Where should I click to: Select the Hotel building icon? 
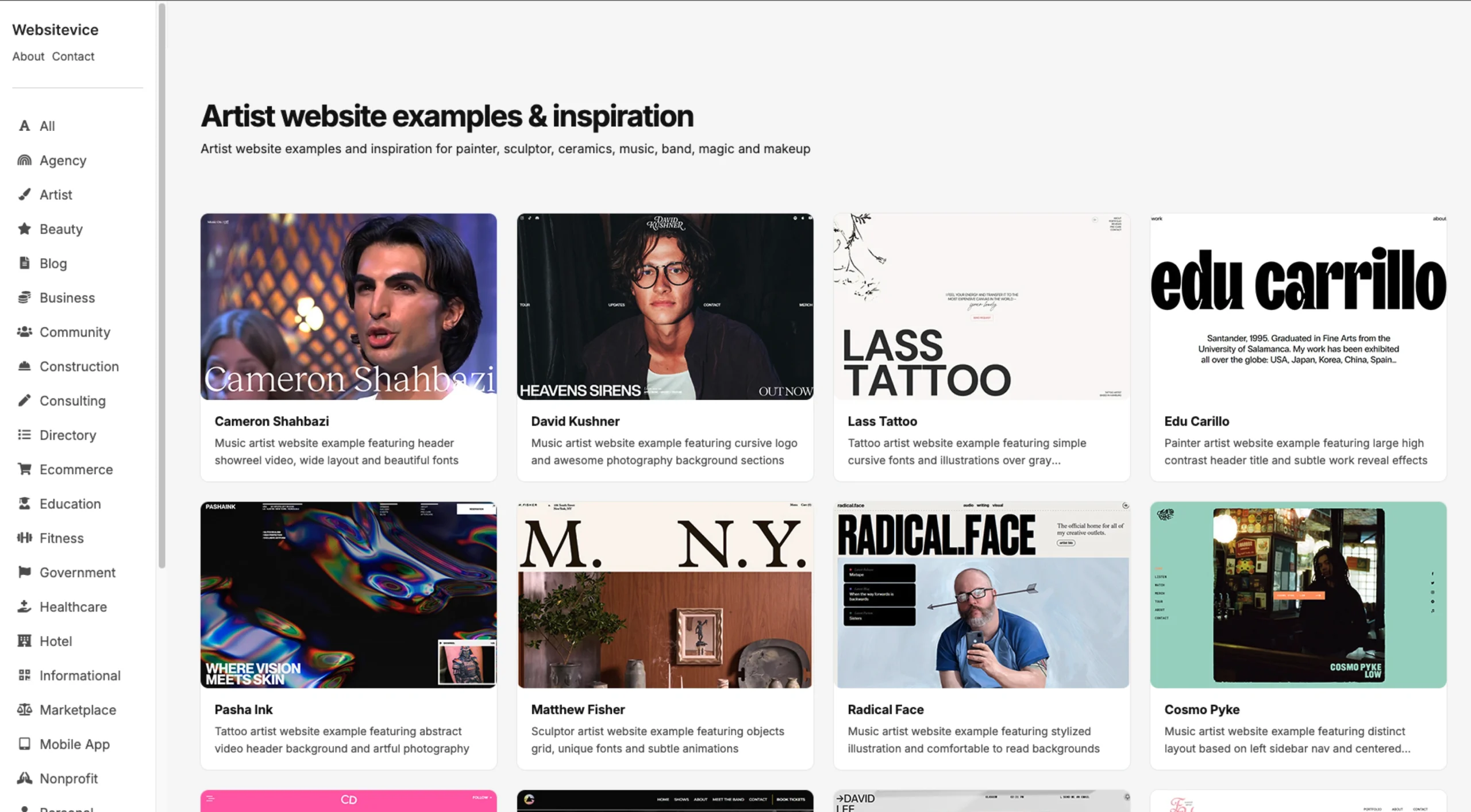point(24,641)
